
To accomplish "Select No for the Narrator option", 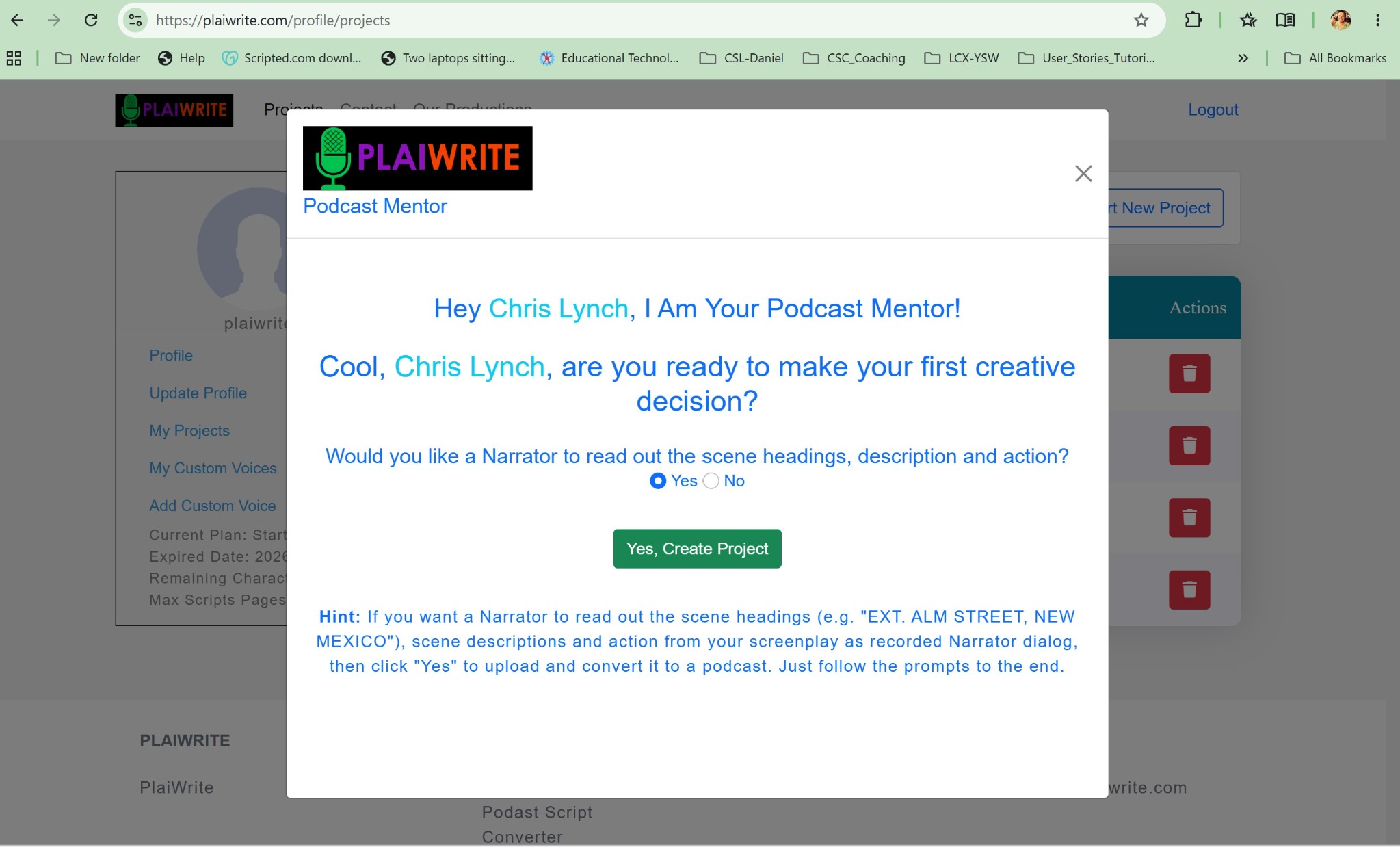I will pyautogui.click(x=711, y=481).
